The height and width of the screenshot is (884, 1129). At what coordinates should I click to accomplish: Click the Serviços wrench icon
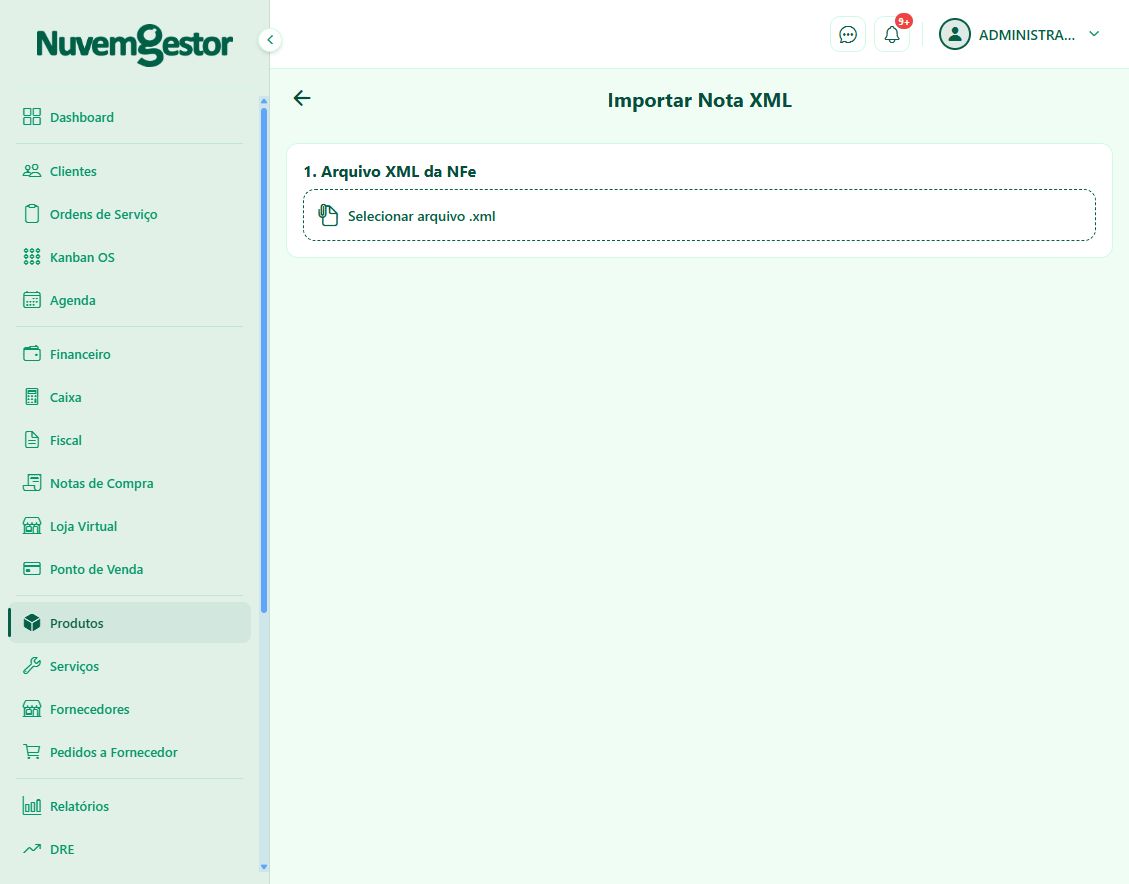point(32,666)
